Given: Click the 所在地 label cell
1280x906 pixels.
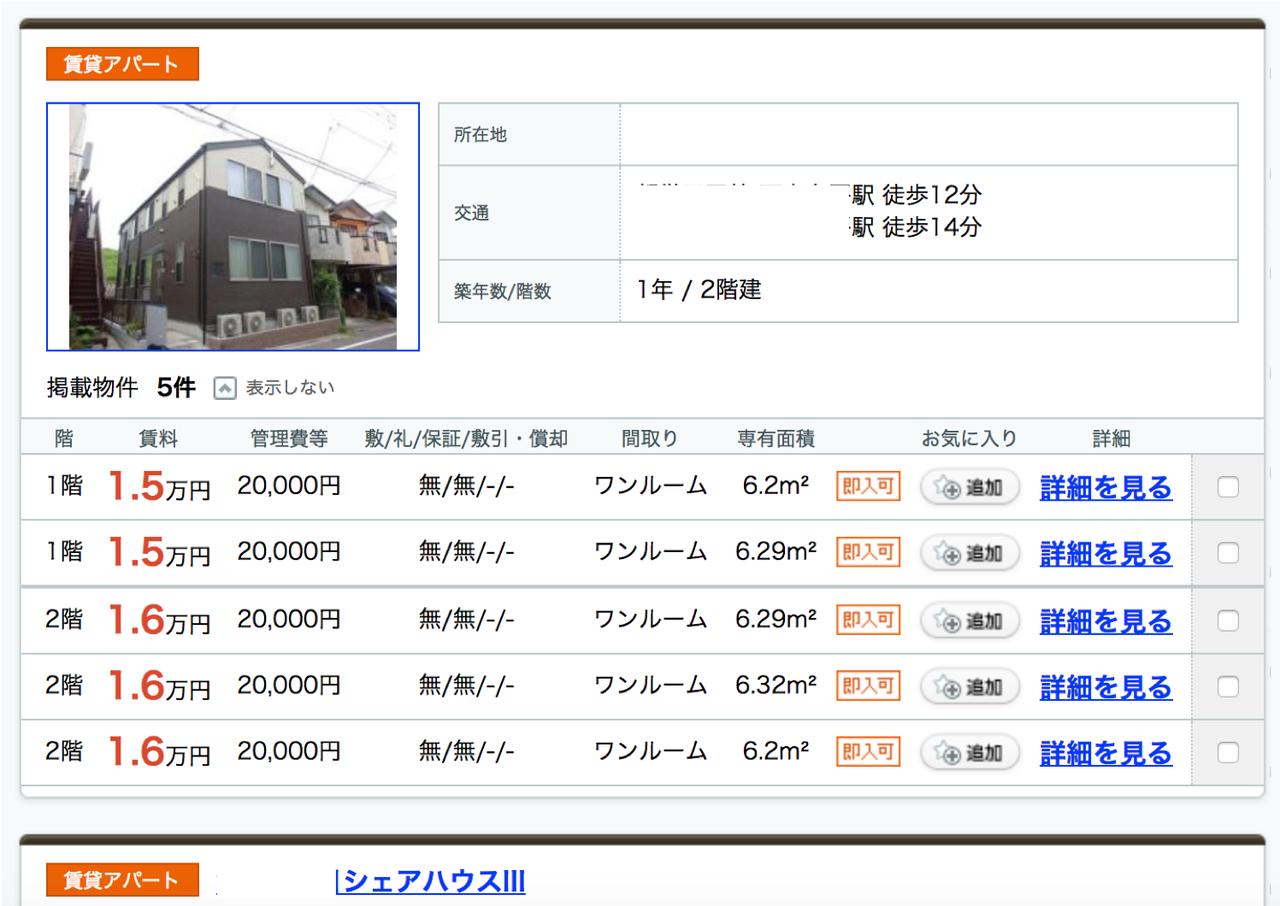Looking at the screenshot, I should [529, 134].
